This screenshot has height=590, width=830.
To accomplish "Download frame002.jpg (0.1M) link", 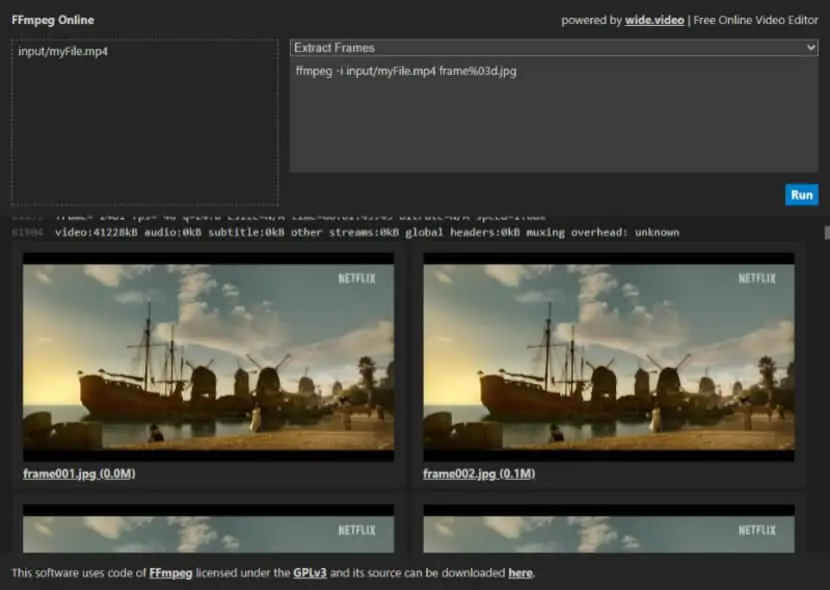I will pyautogui.click(x=479, y=474).
